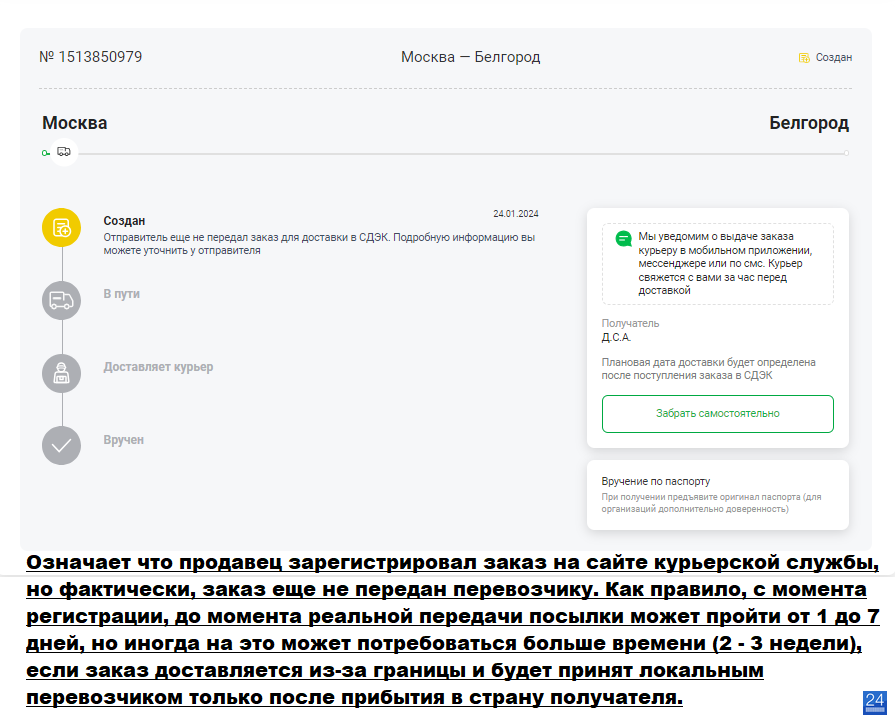Click the small Создан icon in header
Image resolution: width=895 pixels, height=723 pixels.
tap(804, 58)
